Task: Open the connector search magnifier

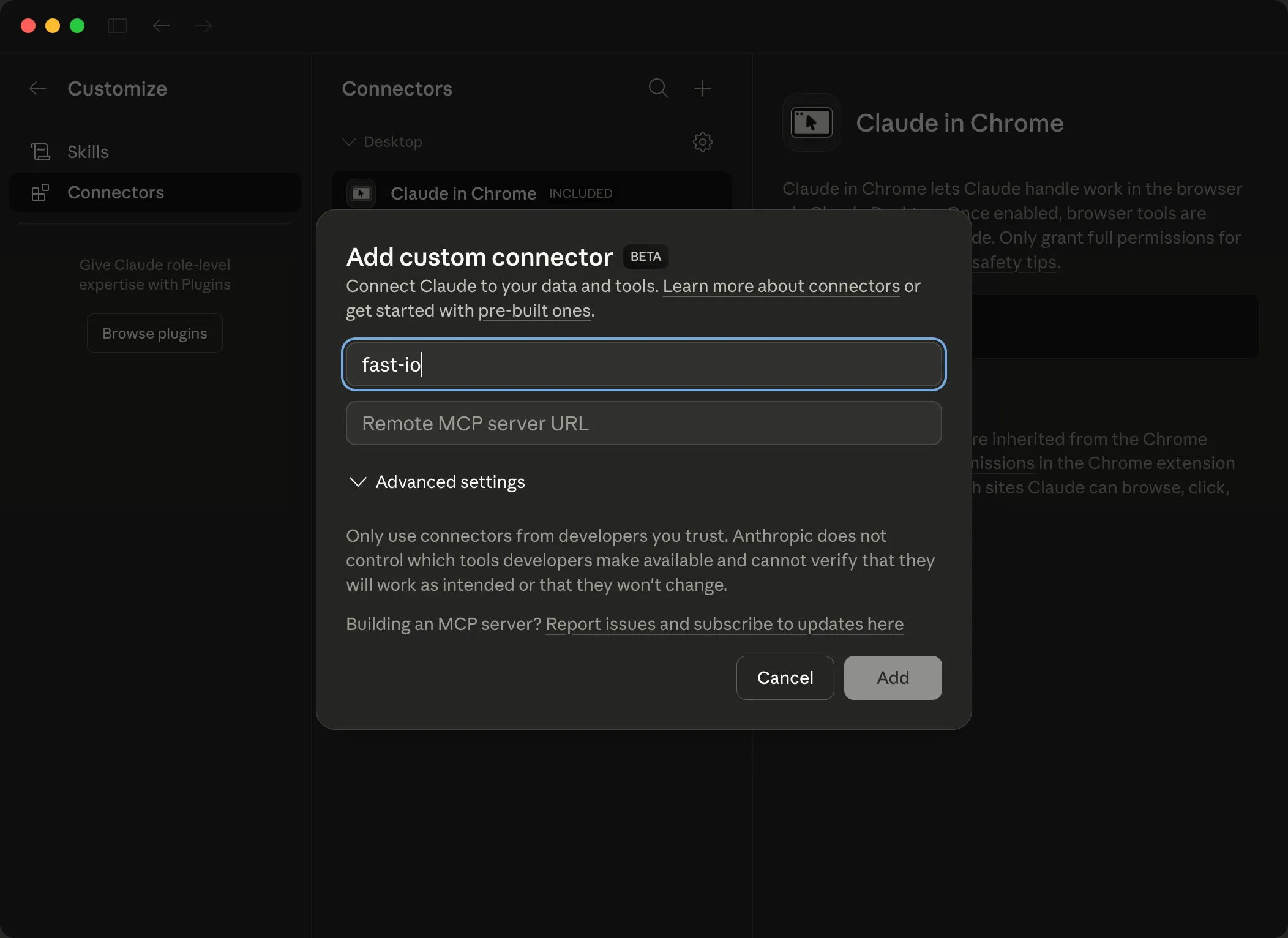Action: (x=658, y=89)
